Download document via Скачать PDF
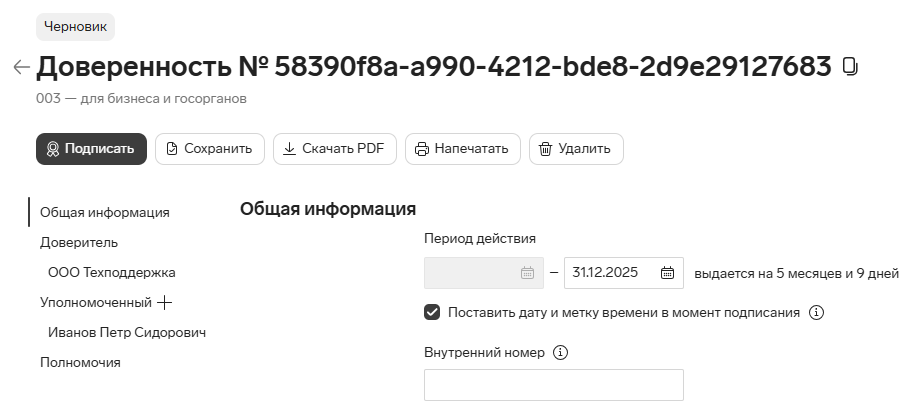The image size is (911, 408). point(335,149)
